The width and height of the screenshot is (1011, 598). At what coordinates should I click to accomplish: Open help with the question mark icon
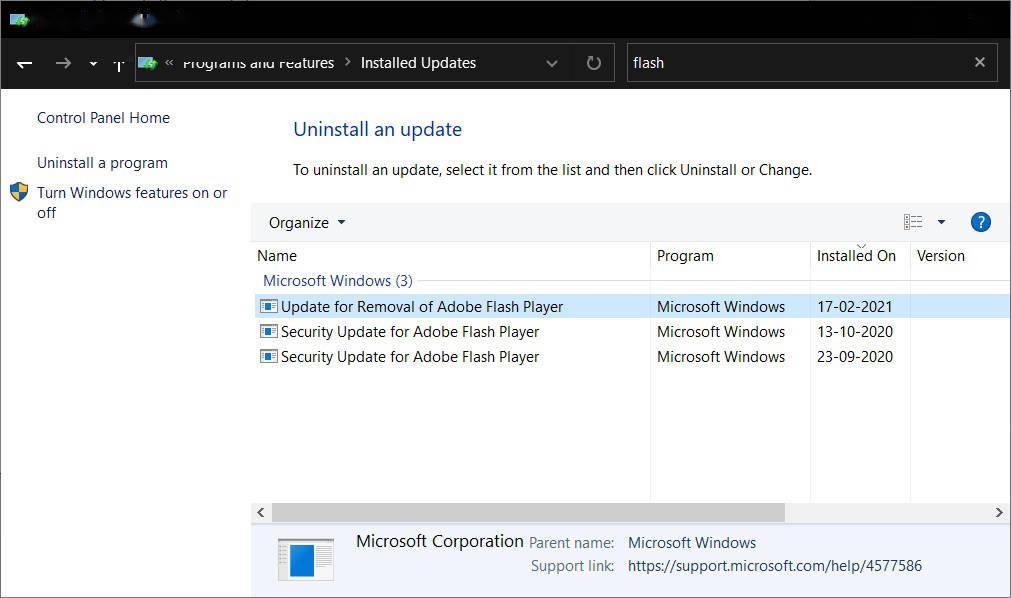pyautogui.click(x=981, y=222)
